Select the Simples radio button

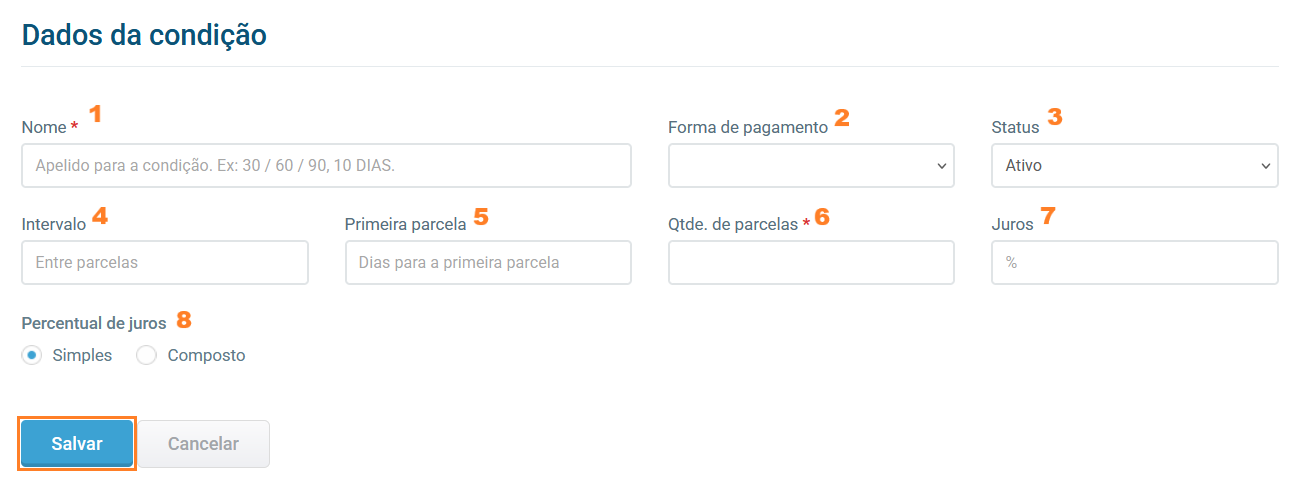(32, 355)
